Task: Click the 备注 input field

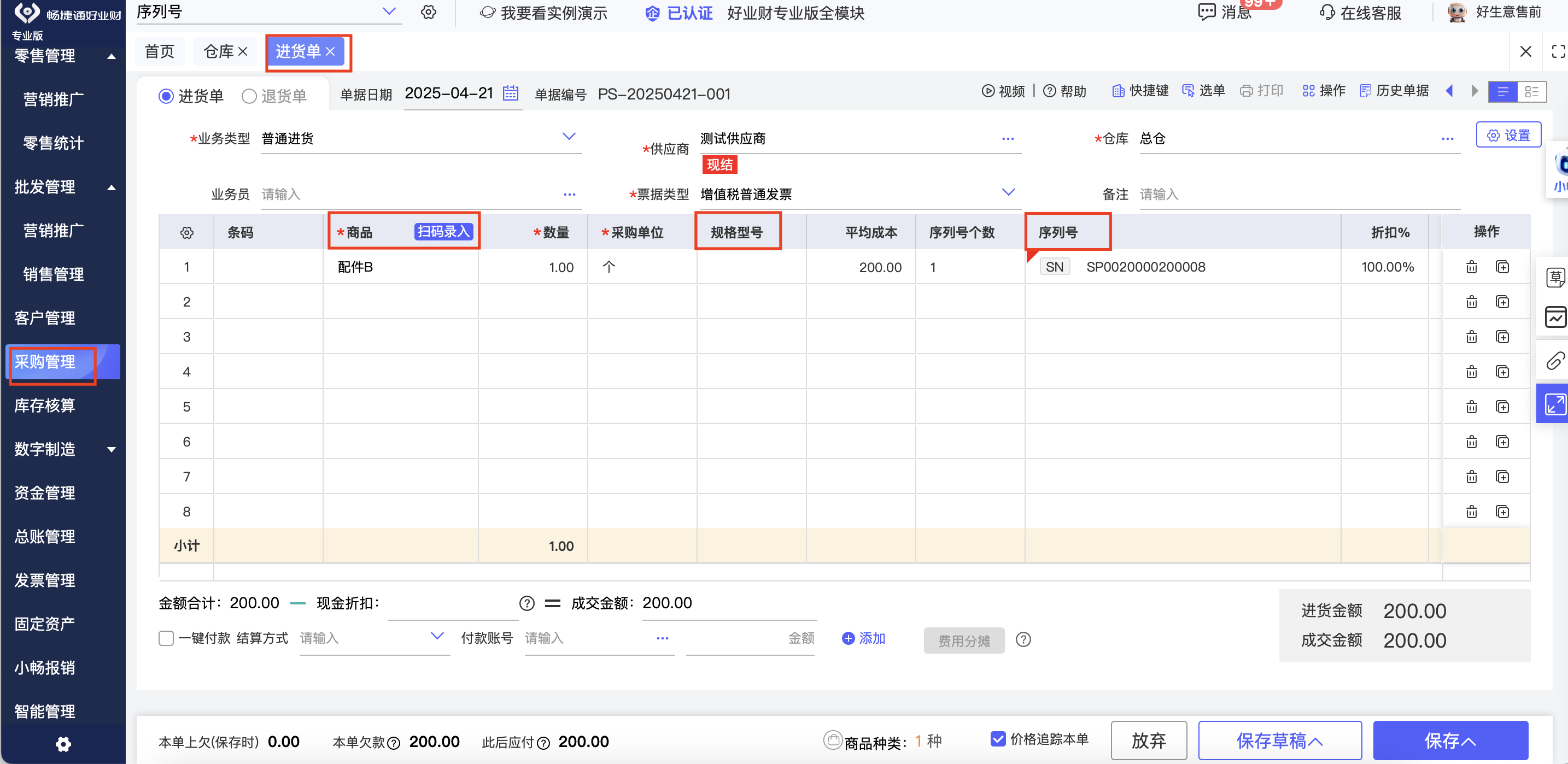Action: tap(1296, 194)
